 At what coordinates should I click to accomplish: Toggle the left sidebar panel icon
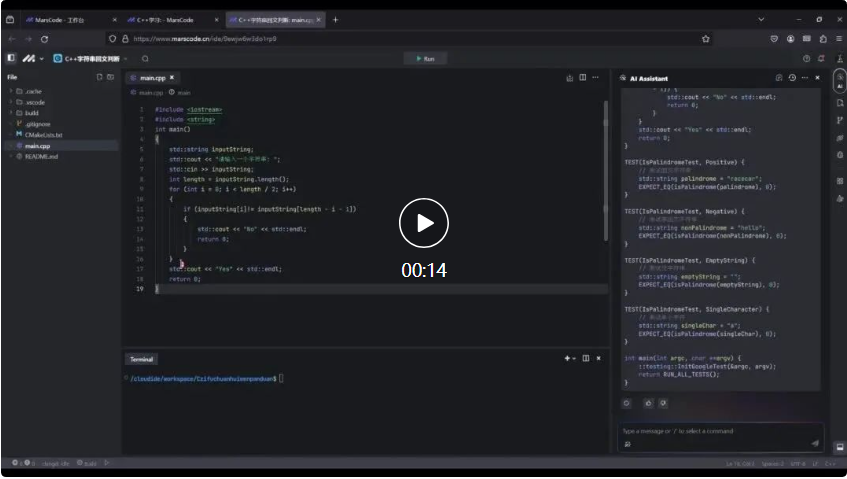click(11, 58)
